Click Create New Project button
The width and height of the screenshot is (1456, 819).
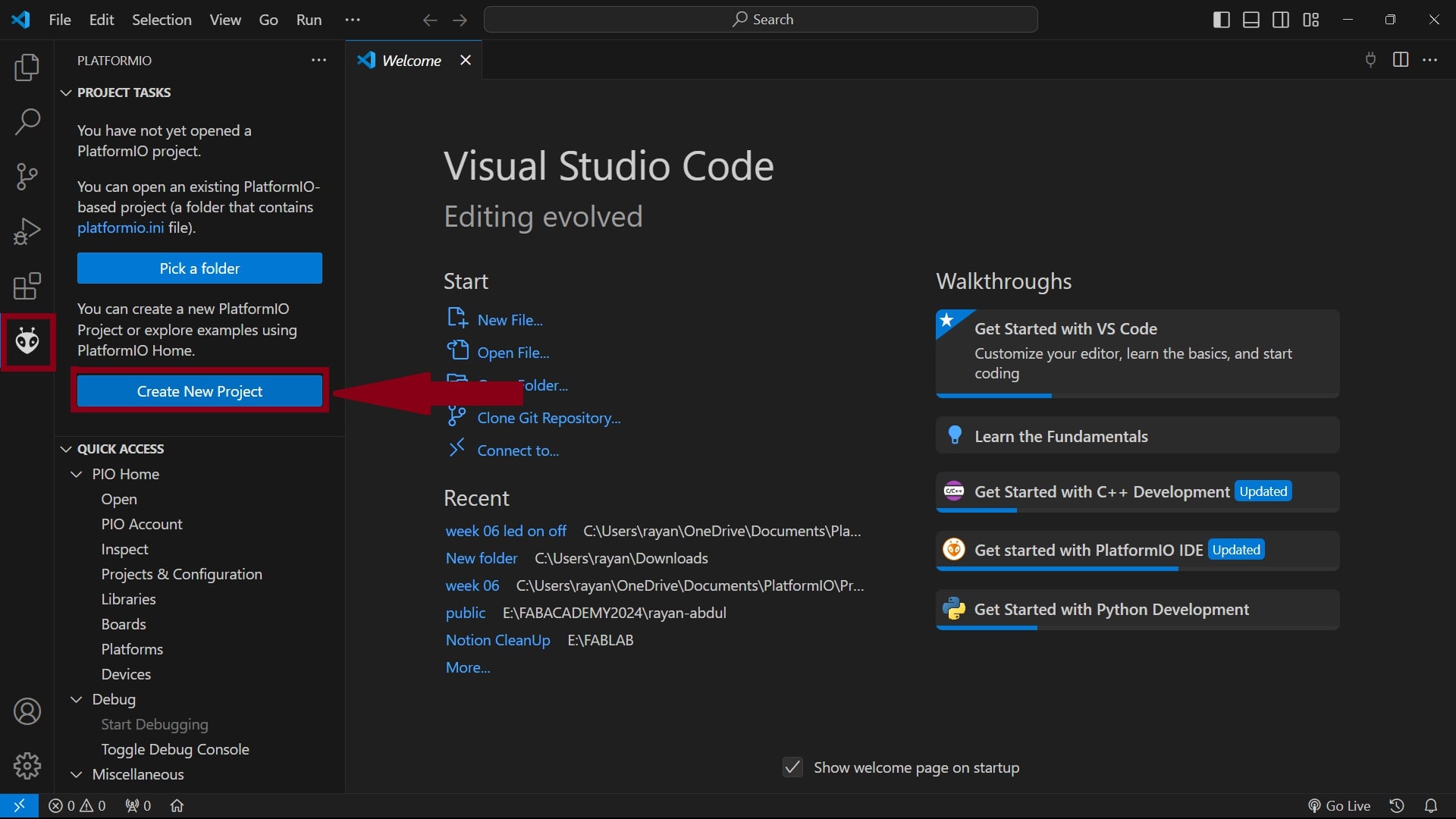pyautogui.click(x=199, y=391)
